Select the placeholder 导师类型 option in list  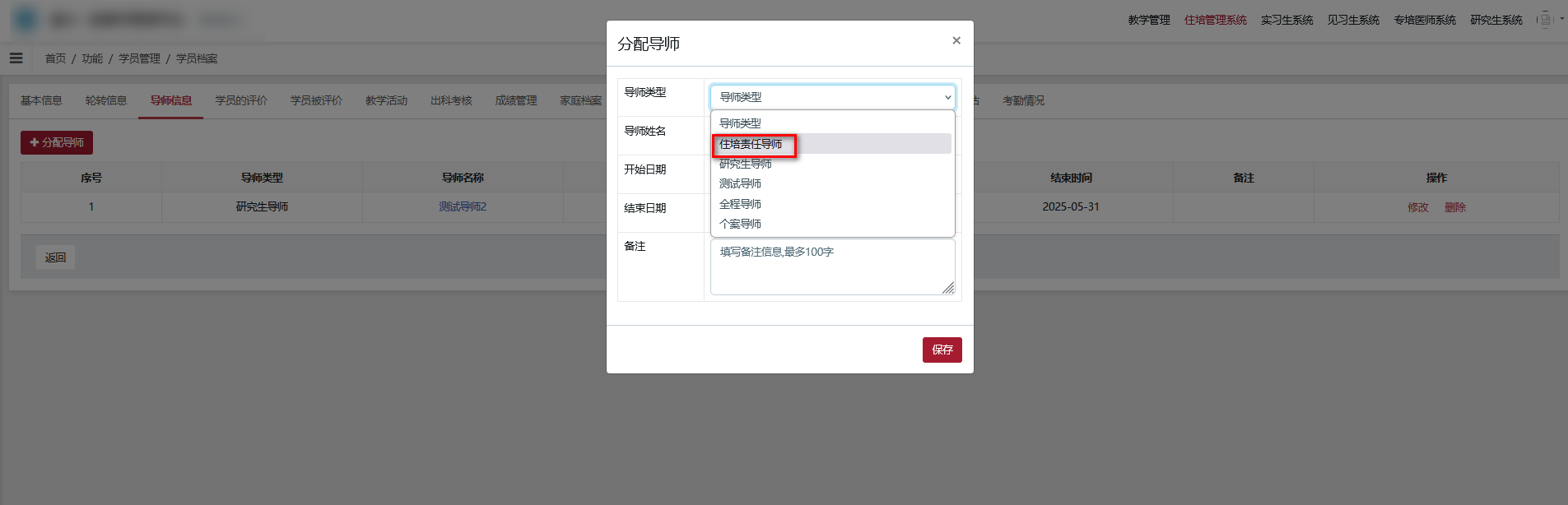tap(832, 123)
